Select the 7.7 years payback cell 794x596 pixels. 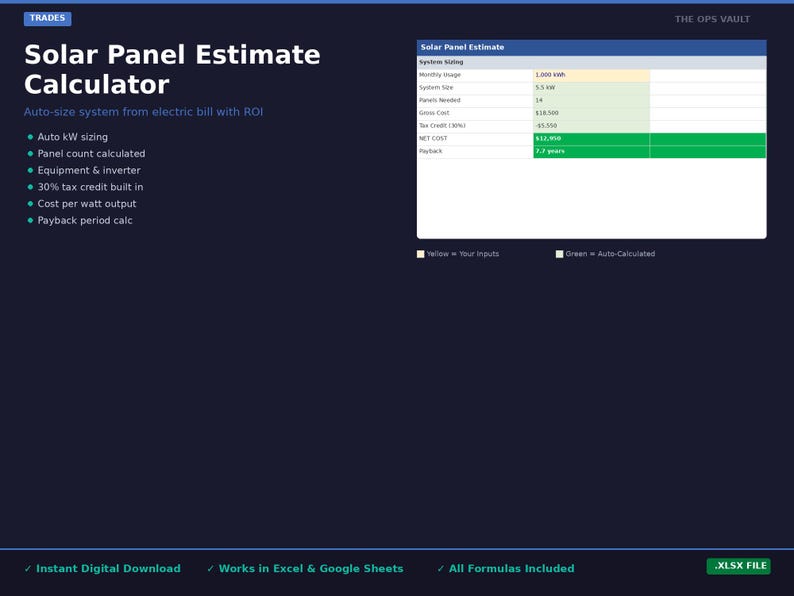pos(591,151)
